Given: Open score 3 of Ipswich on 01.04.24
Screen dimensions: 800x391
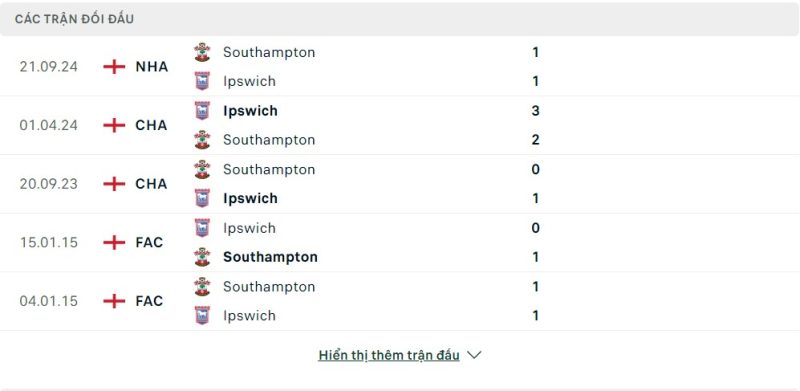Looking at the screenshot, I should click(535, 111).
